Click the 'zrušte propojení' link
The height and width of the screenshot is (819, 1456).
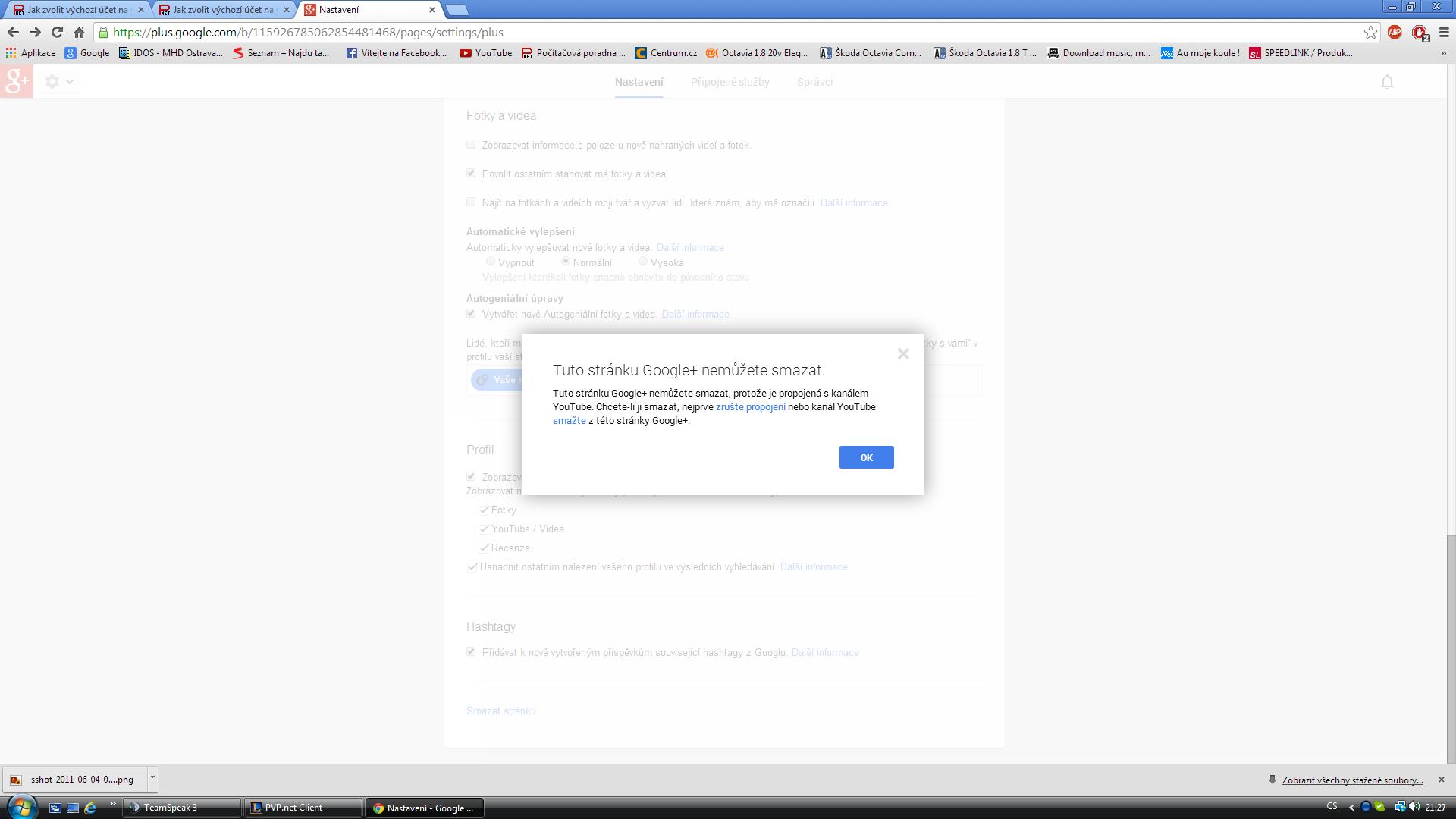[750, 407]
